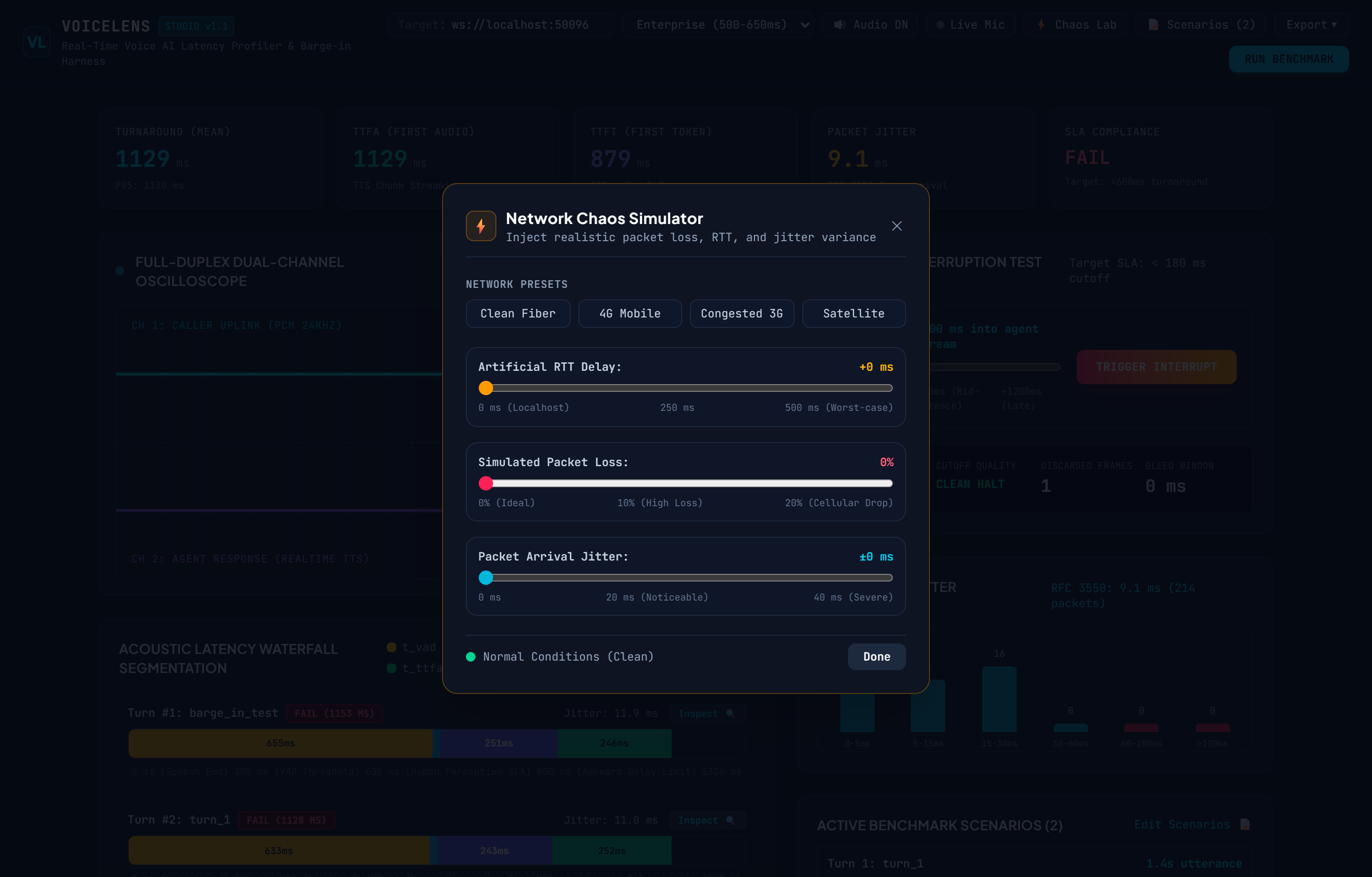Screen dimensions: 1372x877
Task: Click the green Normal Conditions status dot
Action: click(x=471, y=657)
